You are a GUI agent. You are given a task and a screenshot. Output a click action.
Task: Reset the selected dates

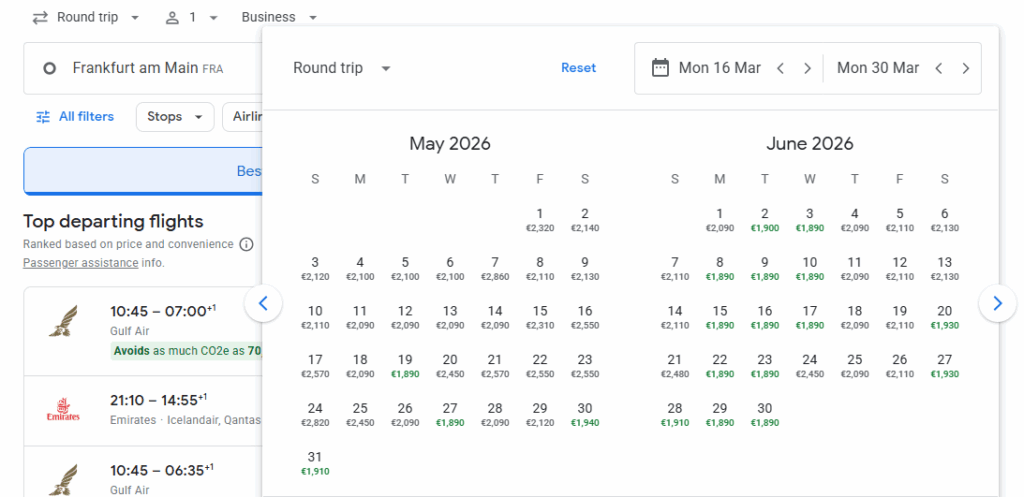click(x=579, y=68)
